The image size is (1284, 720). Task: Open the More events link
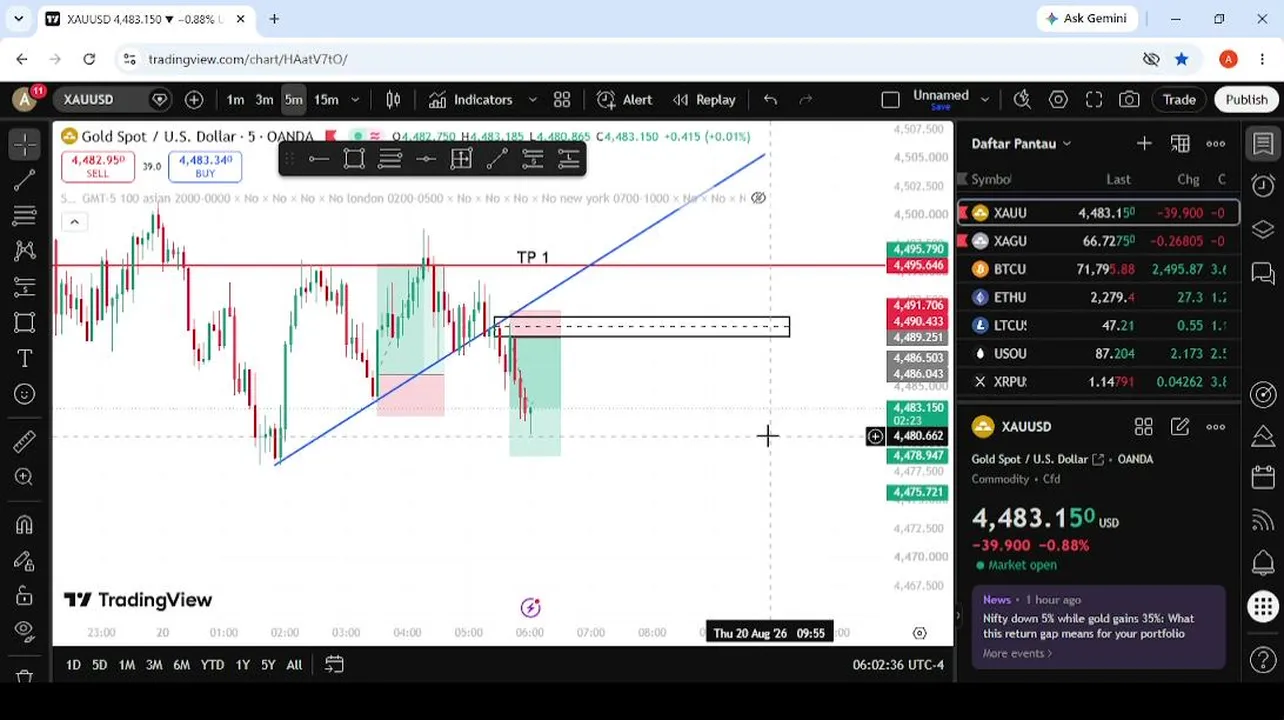click(1017, 654)
